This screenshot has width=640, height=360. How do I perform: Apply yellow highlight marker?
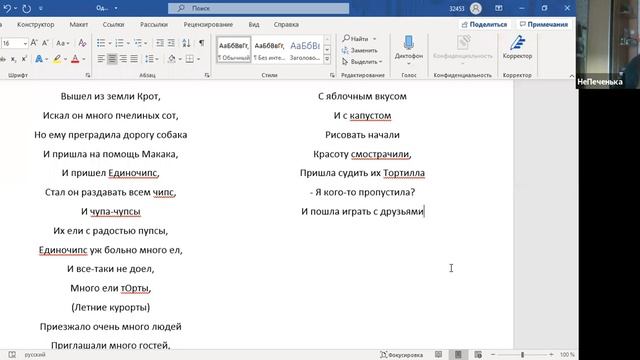pos(57,59)
